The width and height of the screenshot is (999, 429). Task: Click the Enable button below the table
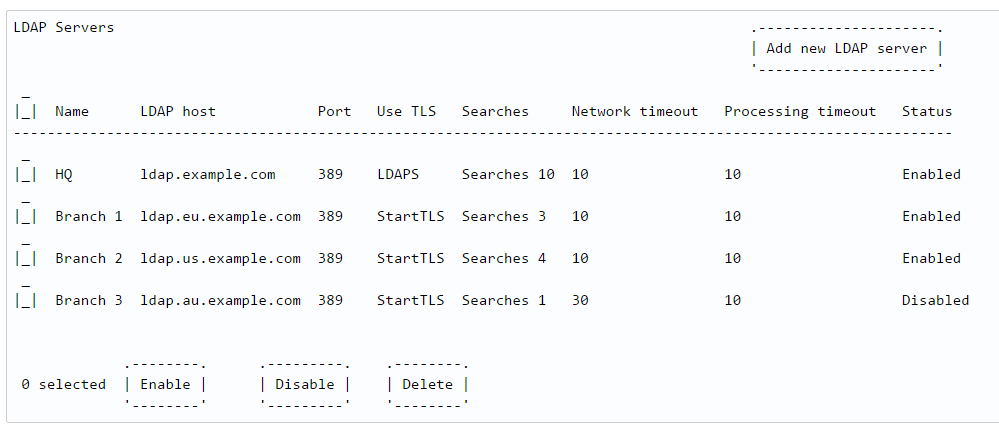click(x=166, y=384)
